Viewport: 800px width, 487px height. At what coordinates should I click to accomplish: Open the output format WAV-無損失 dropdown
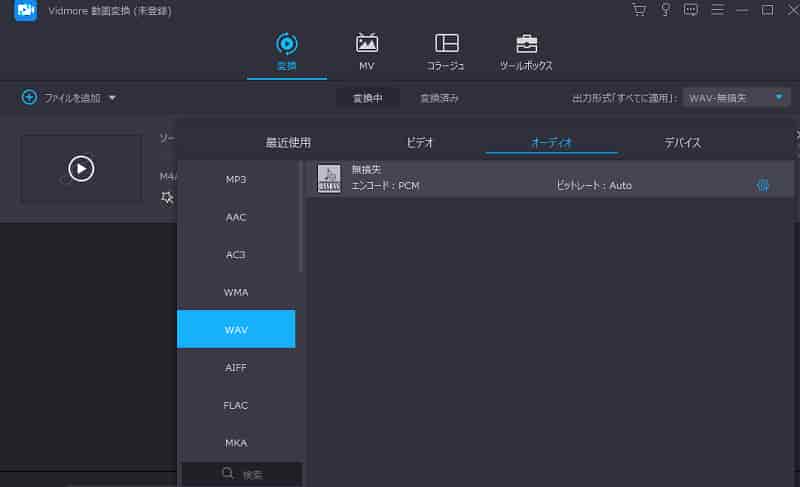click(x=736, y=97)
